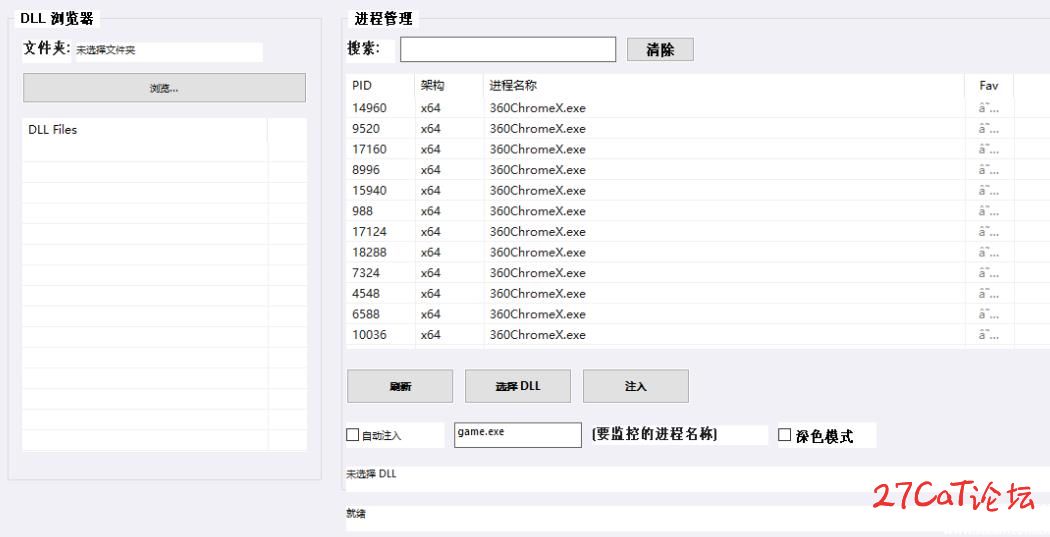
Task: Click the Fav column header
Action: tap(989, 86)
